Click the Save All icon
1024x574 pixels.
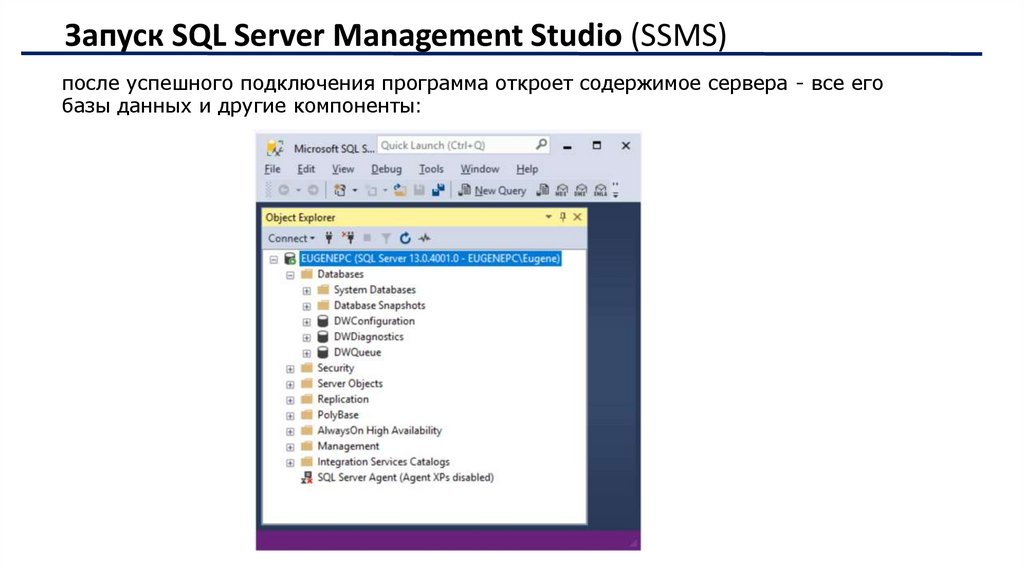click(438, 190)
